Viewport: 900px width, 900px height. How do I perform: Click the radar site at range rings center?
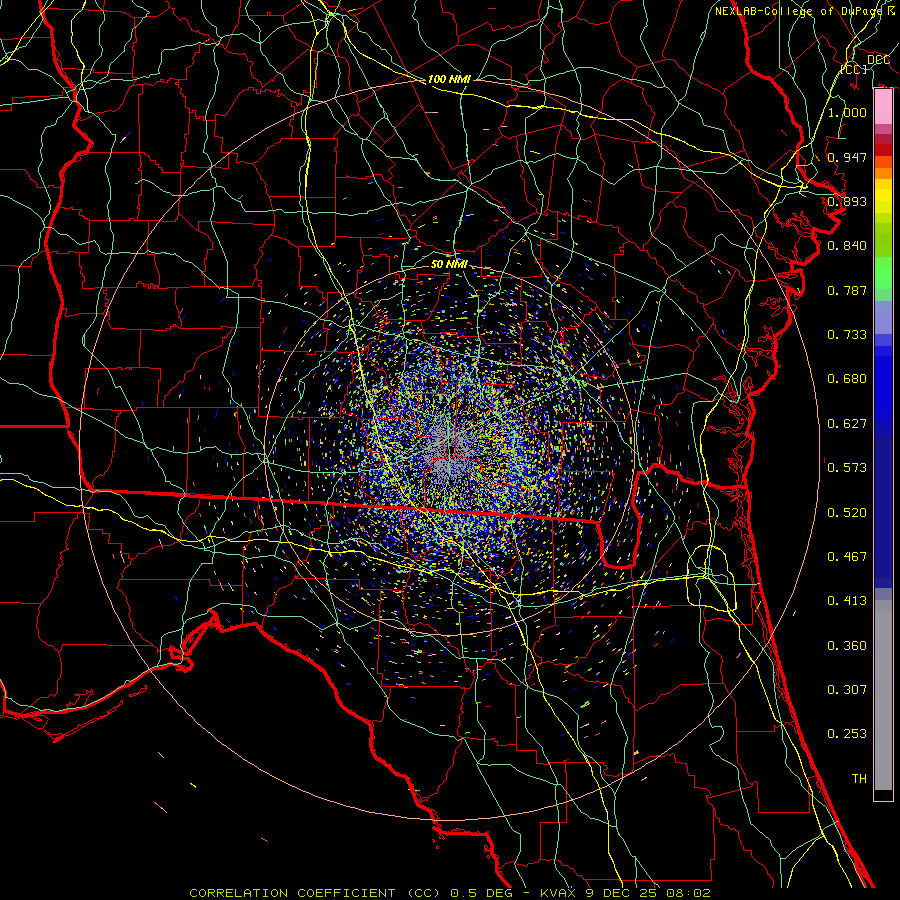pos(449,451)
